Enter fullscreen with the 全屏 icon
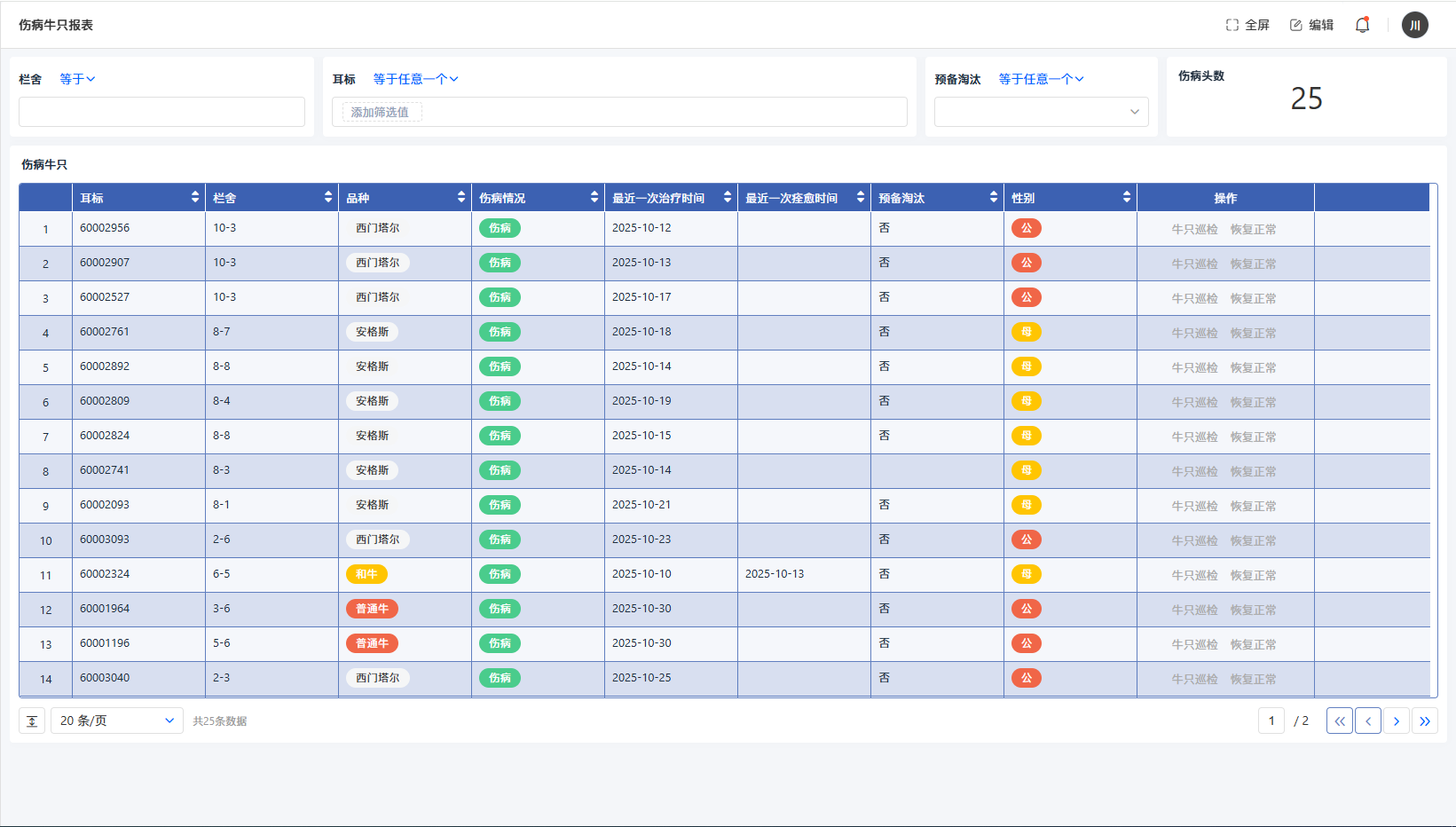1456x827 pixels. (x=1232, y=25)
